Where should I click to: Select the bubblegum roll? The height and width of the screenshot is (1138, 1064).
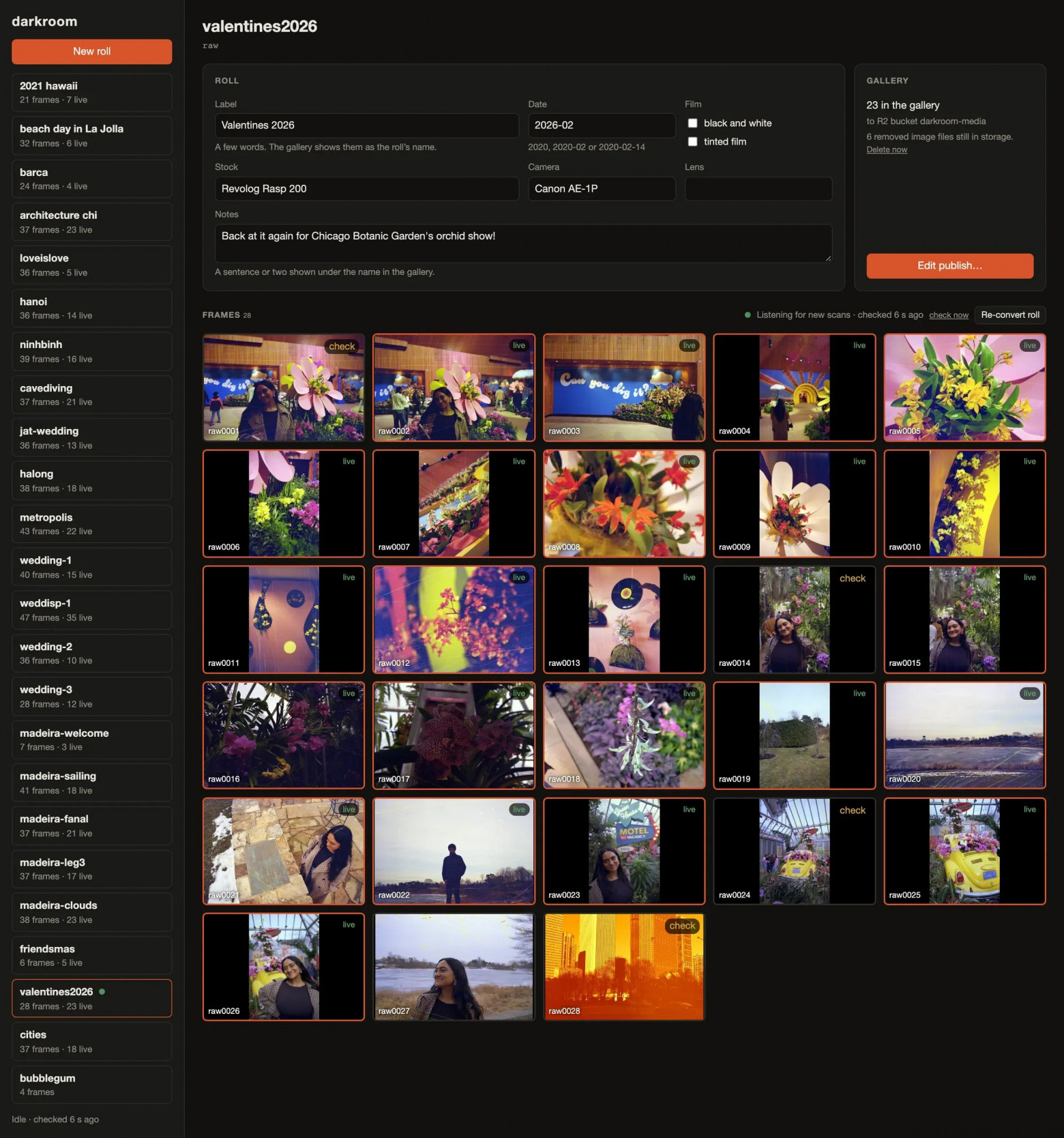[91, 1085]
